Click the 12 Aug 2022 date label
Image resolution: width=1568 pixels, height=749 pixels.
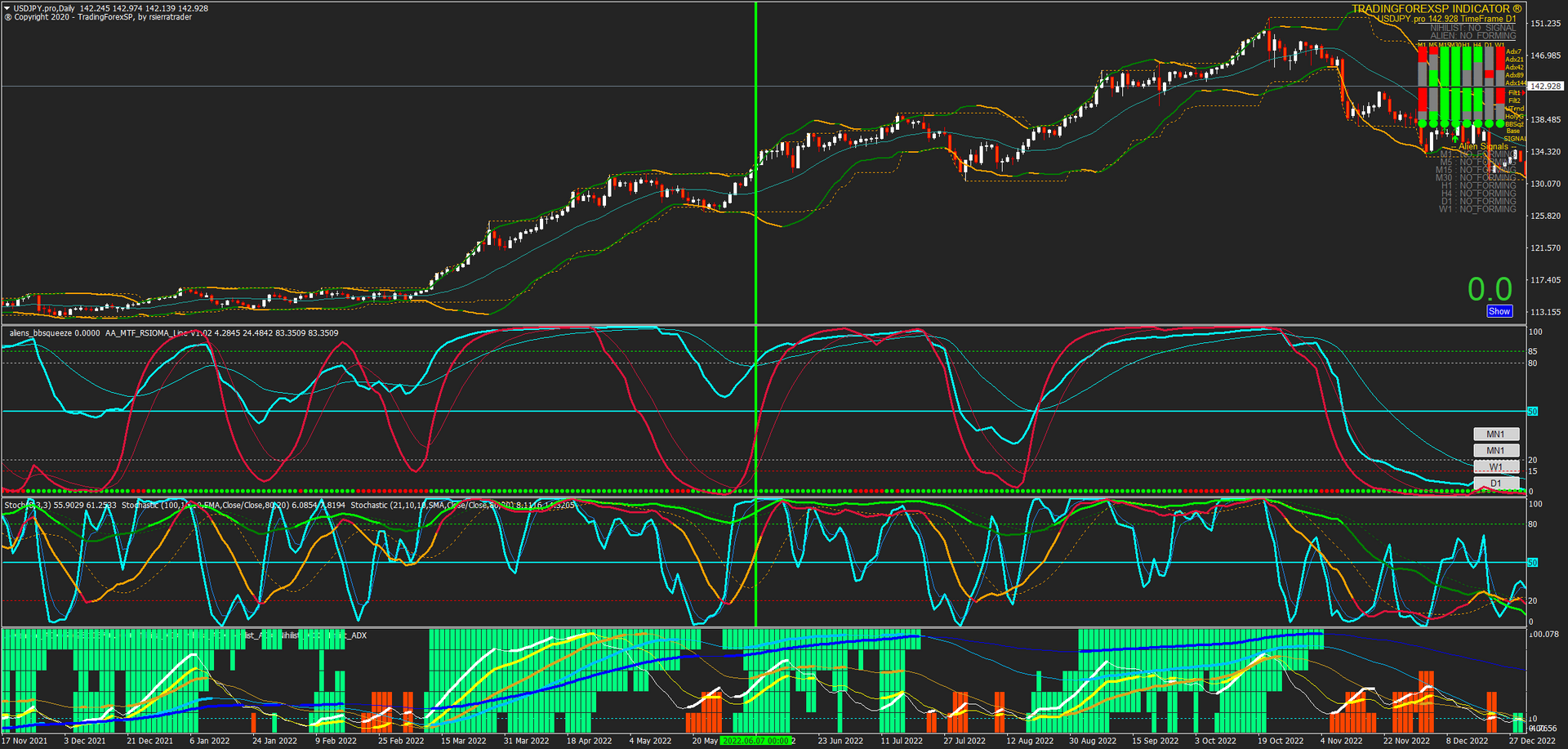coord(1030,741)
